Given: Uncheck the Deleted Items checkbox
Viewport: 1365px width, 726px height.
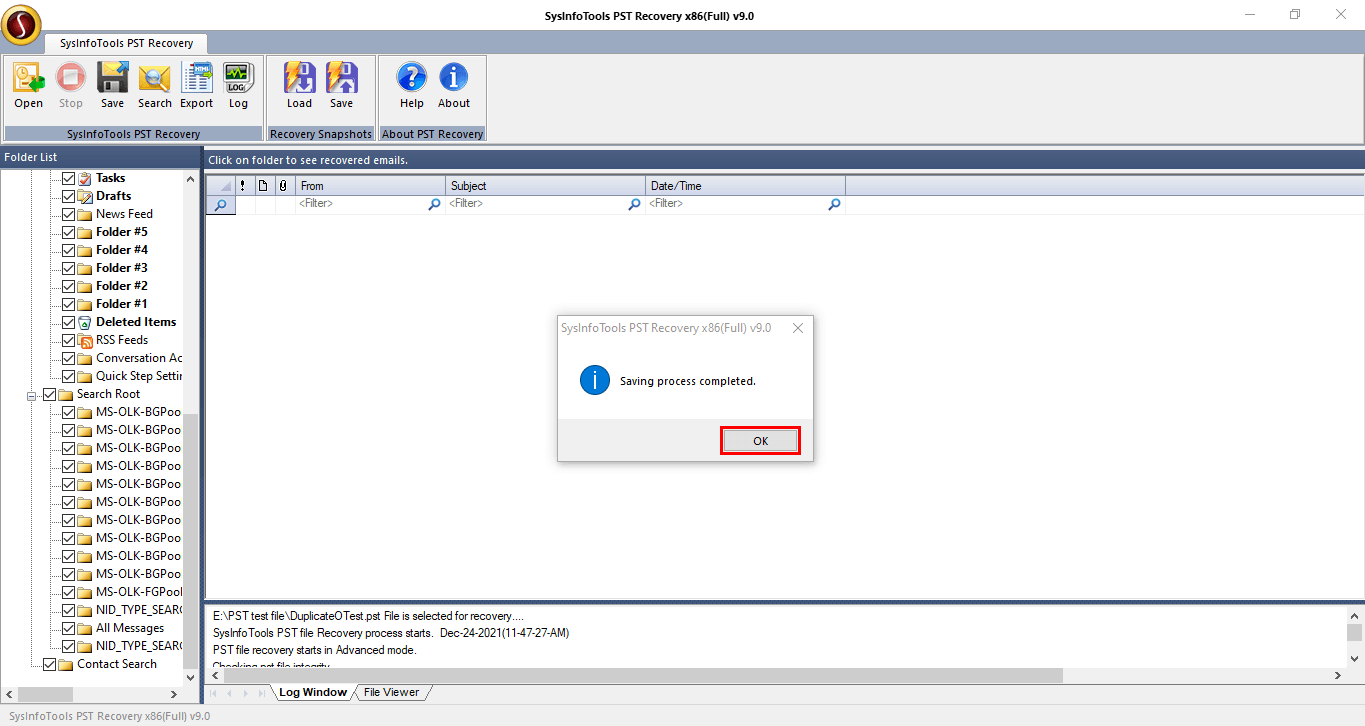Looking at the screenshot, I should (x=69, y=322).
